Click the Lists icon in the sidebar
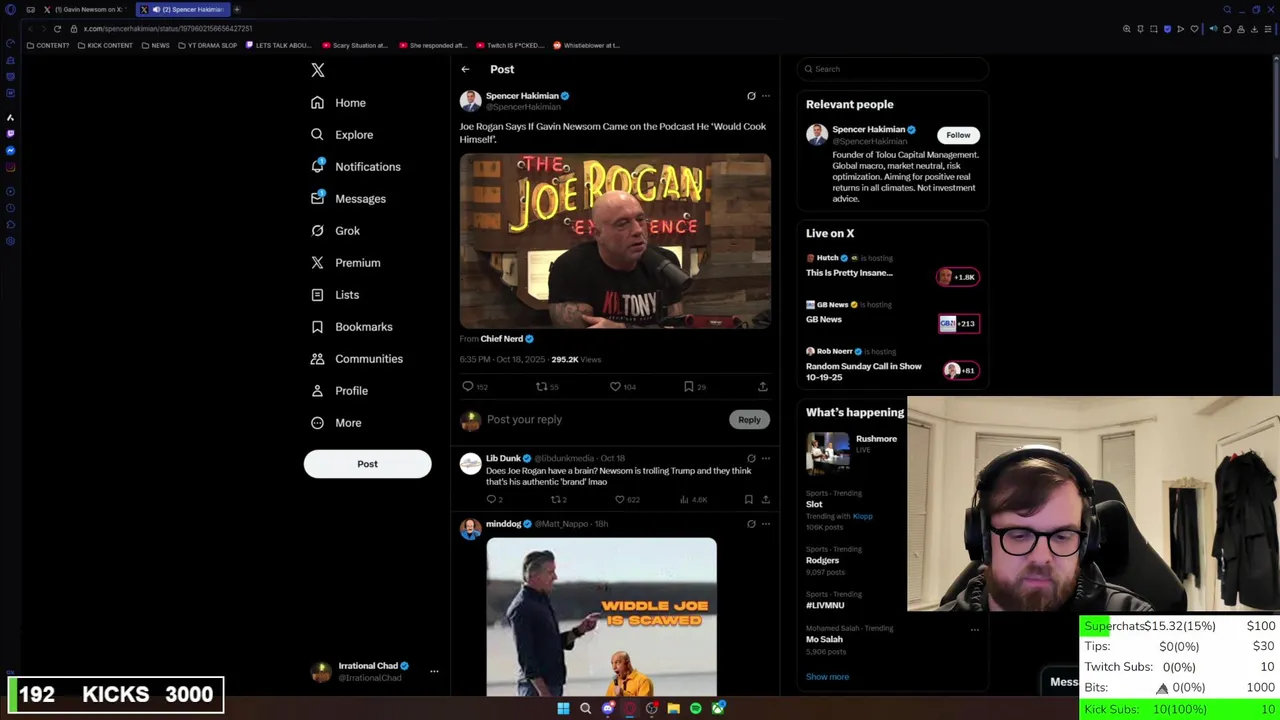1280x720 pixels. click(317, 295)
